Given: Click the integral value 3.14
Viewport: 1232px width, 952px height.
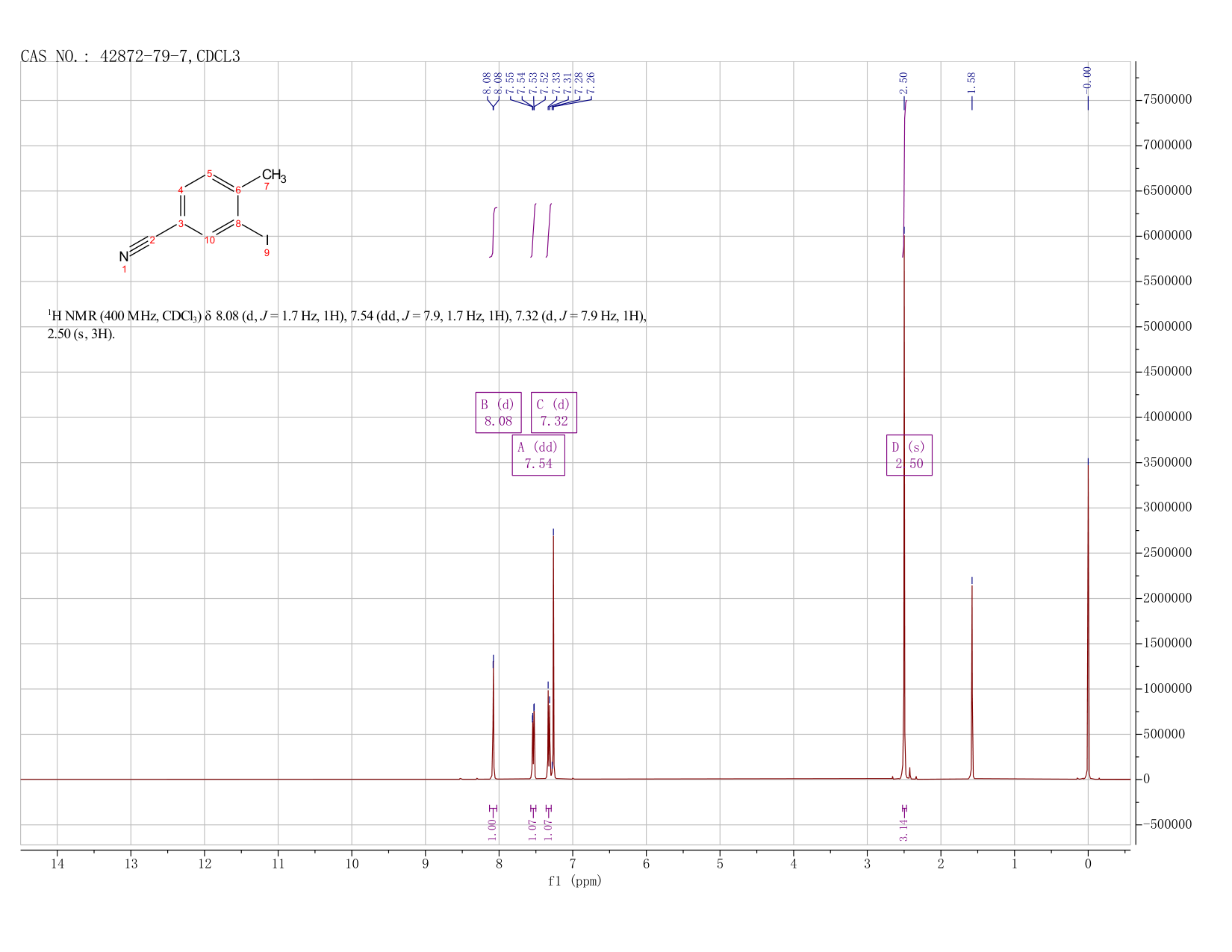Looking at the screenshot, I should 903,830.
